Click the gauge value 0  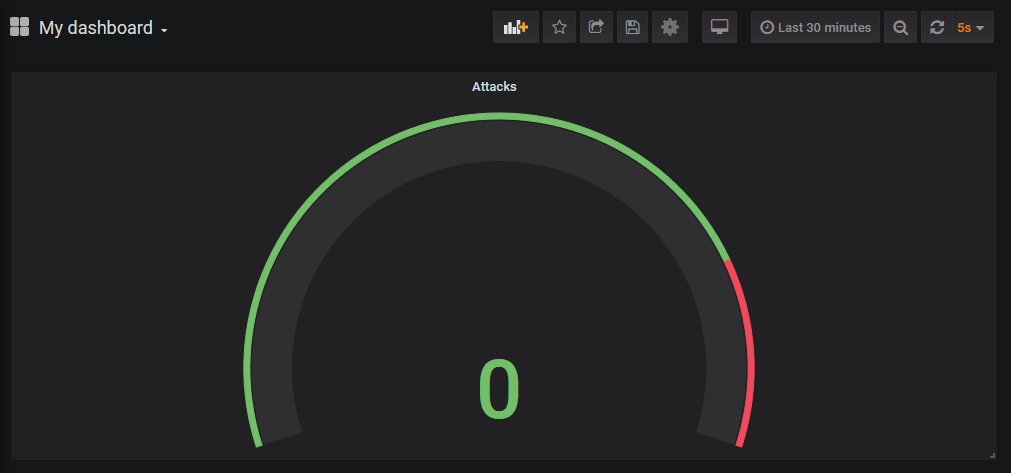point(499,389)
